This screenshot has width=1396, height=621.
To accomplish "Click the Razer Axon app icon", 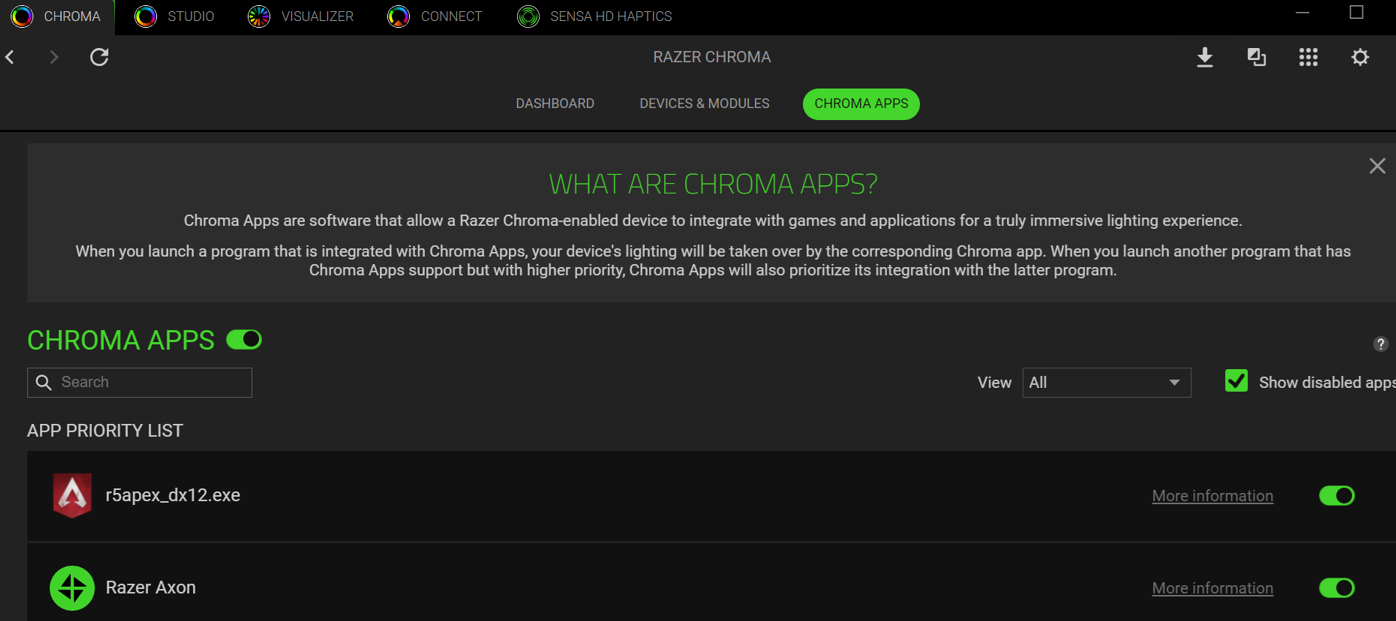I will (71, 588).
